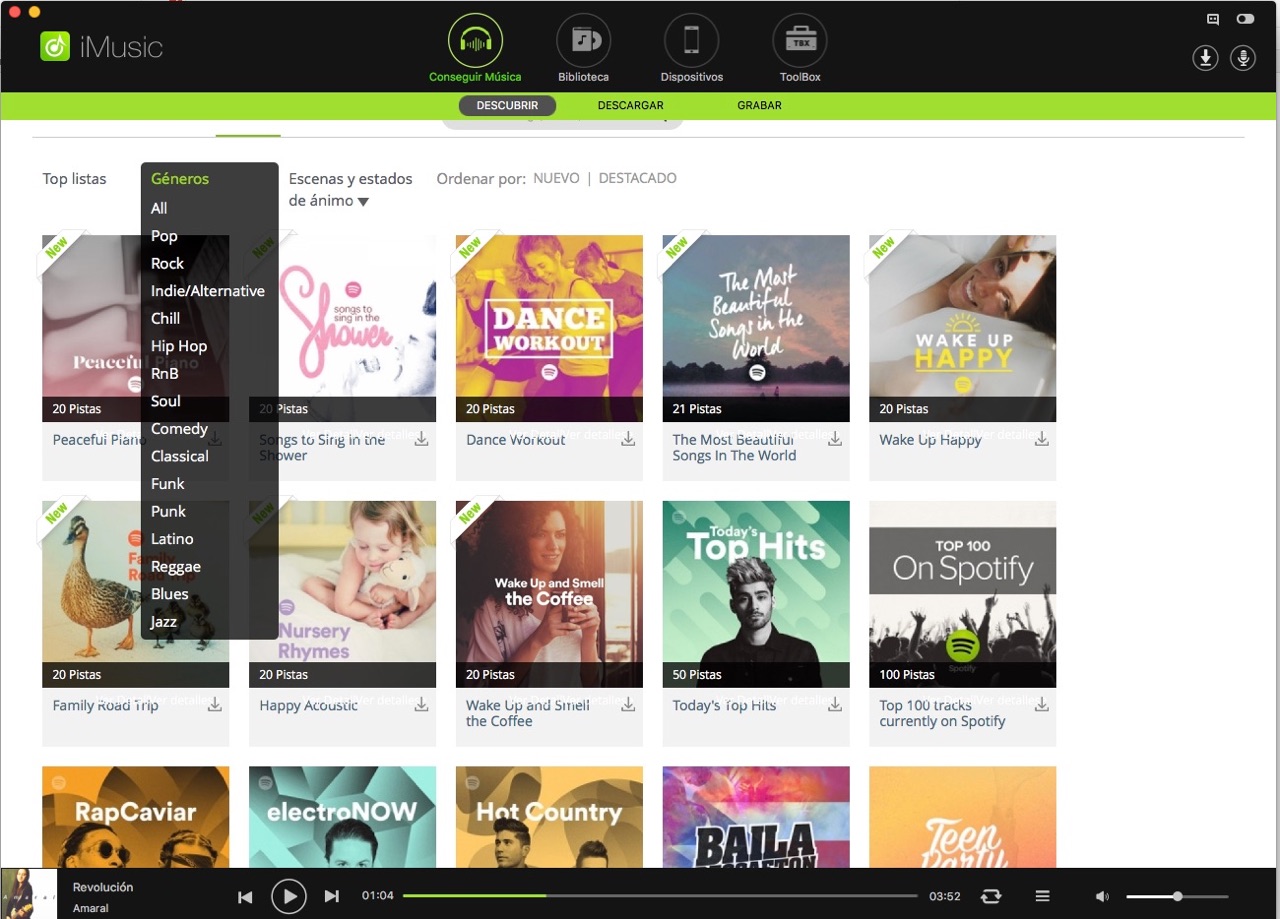Select Hip Hop genre
The height and width of the screenshot is (919, 1280).
pos(179,346)
